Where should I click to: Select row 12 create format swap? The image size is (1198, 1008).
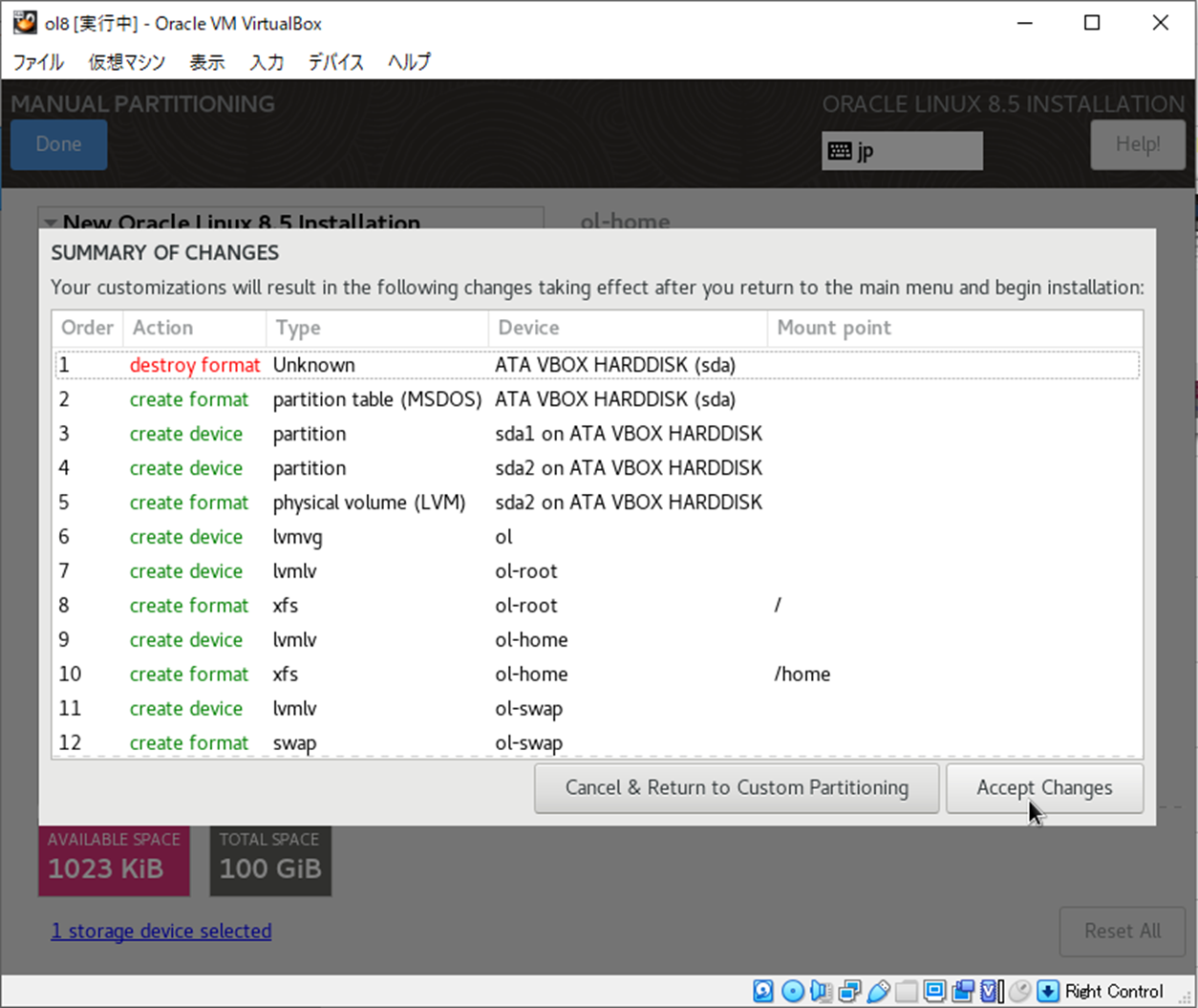click(x=597, y=742)
